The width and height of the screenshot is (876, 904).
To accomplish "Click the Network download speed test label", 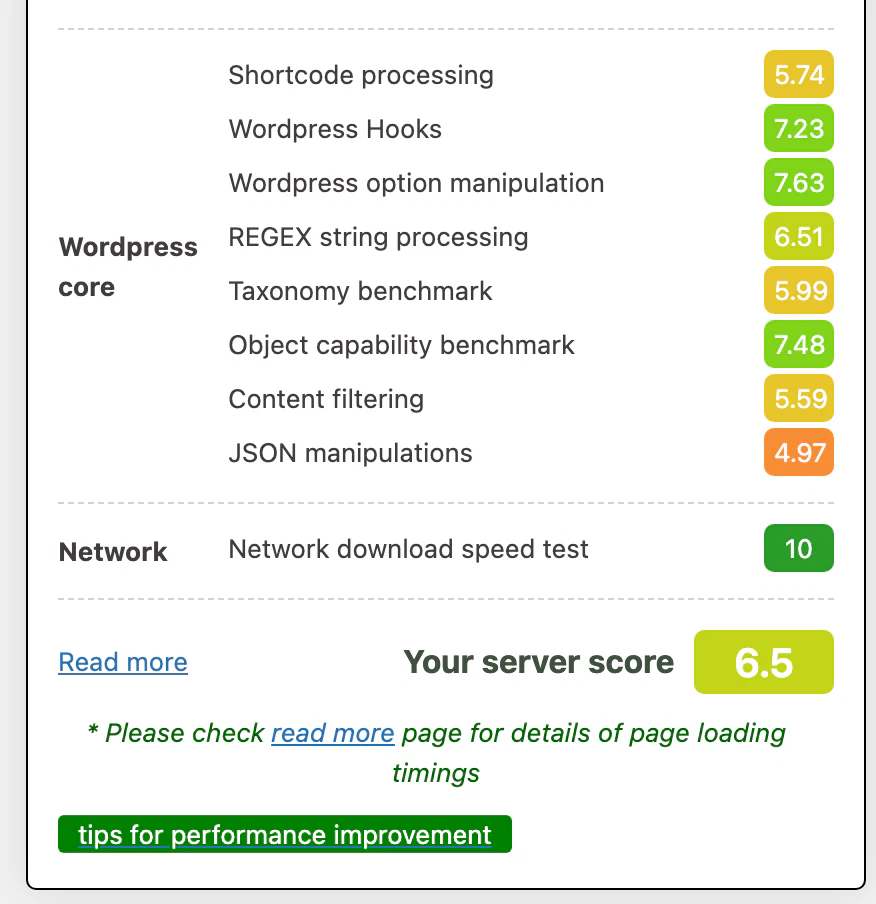I will tap(408, 549).
